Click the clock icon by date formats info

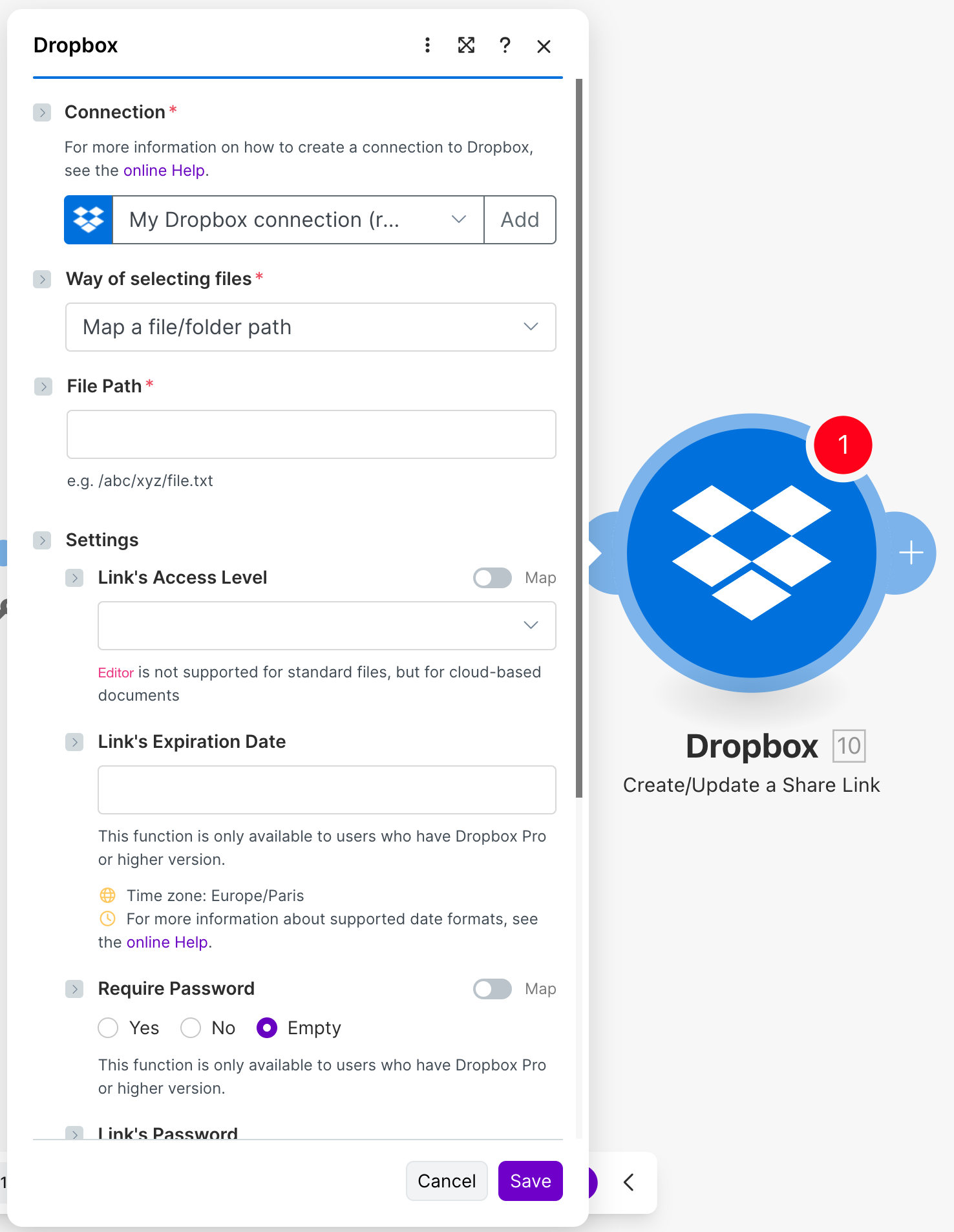click(108, 919)
